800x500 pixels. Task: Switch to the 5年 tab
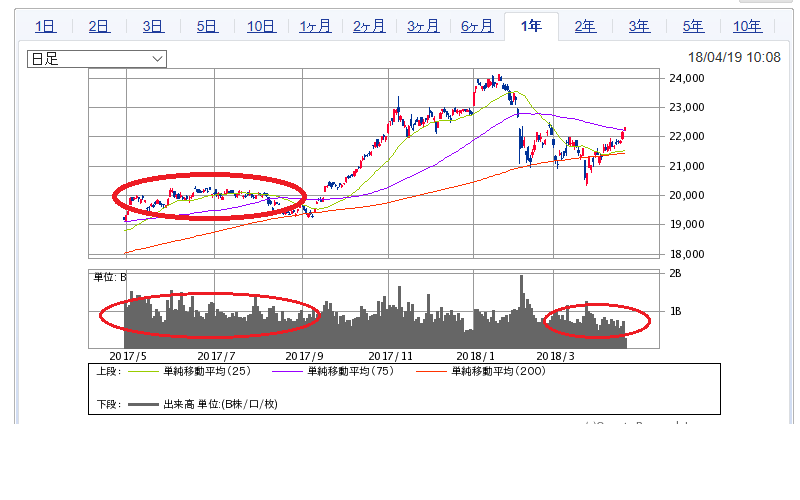(693, 27)
